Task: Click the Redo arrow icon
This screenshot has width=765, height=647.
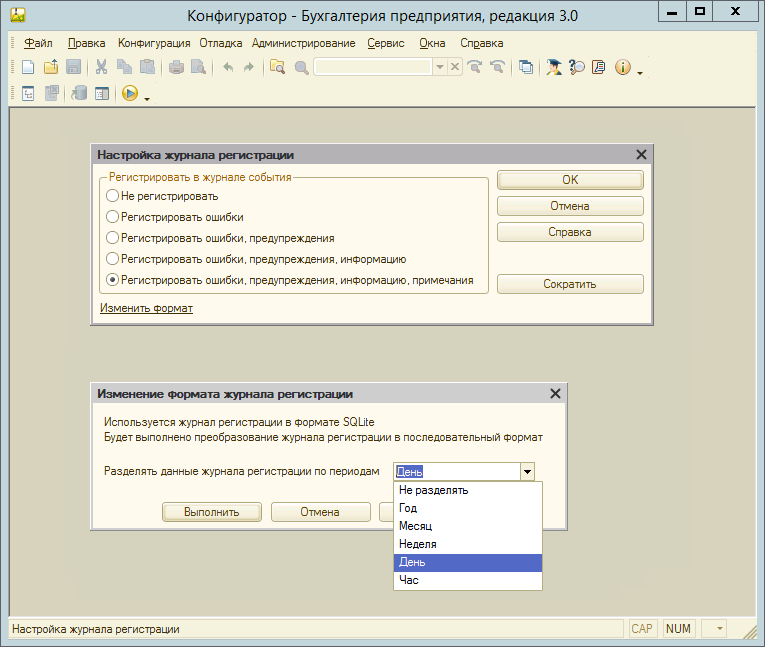Action: click(x=249, y=67)
